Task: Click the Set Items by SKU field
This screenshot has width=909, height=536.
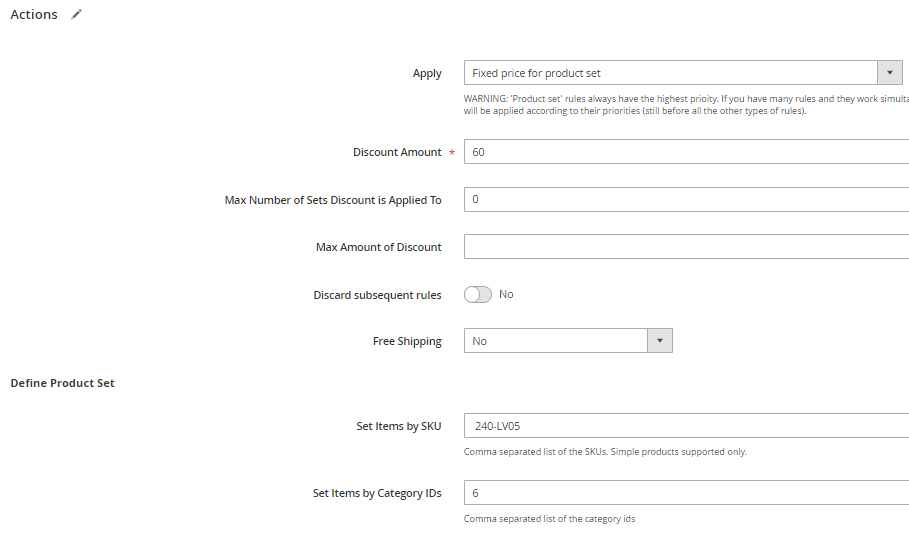Action: click(686, 426)
